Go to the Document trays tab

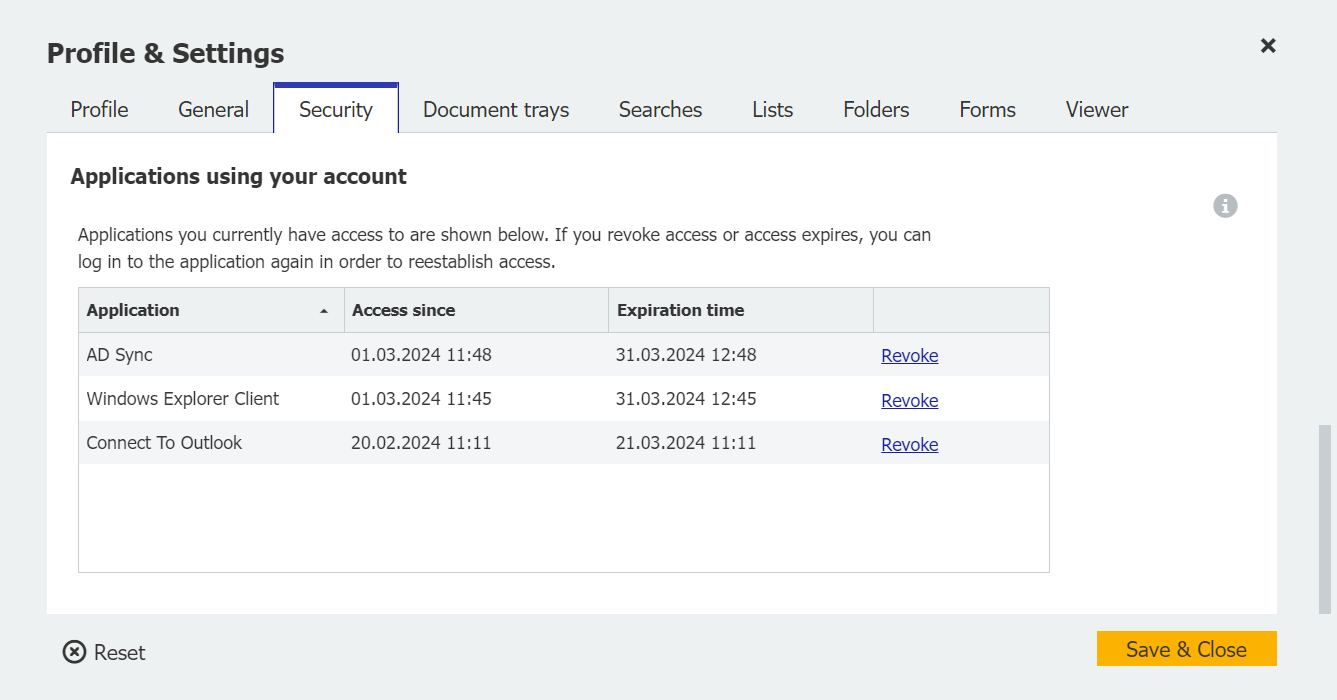click(x=496, y=110)
